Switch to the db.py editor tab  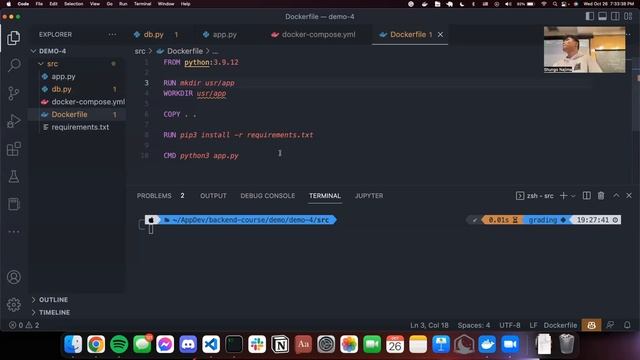[153, 35]
